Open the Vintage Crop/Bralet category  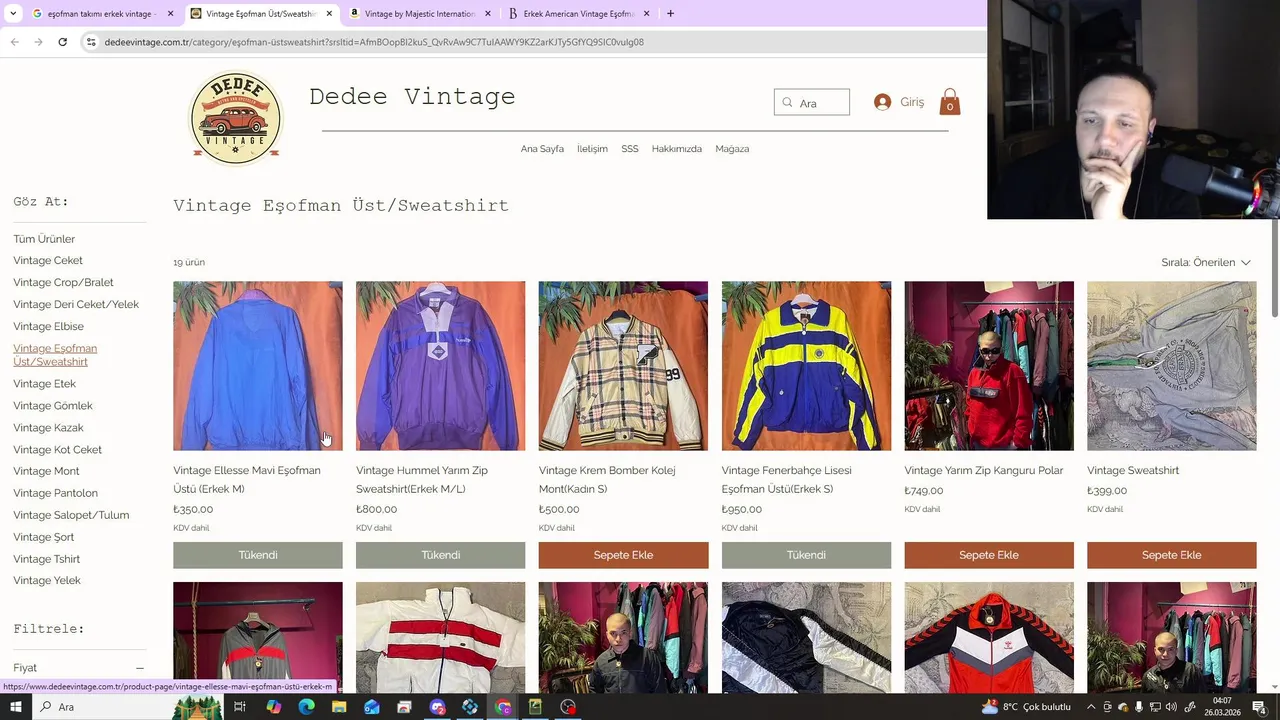pos(63,283)
